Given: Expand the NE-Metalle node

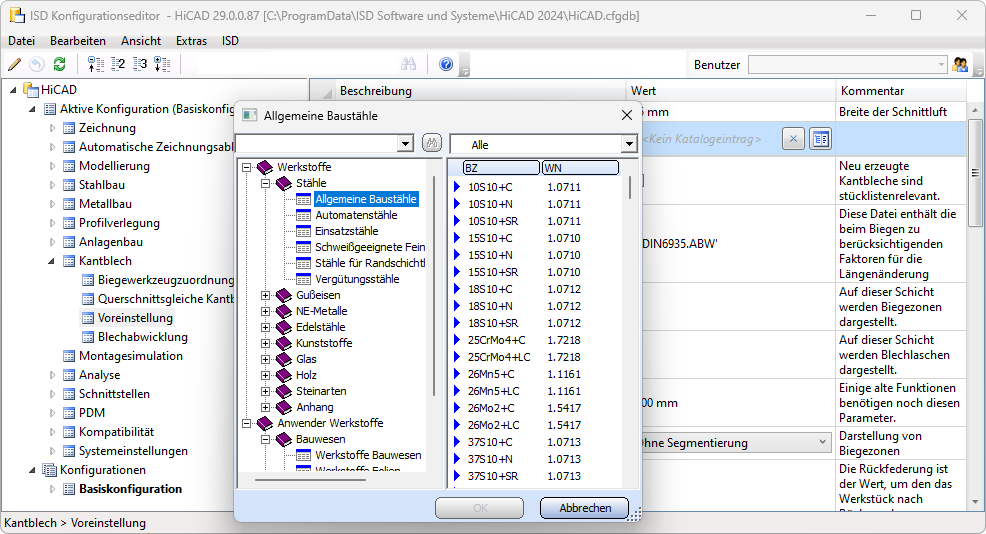Looking at the screenshot, I should tap(265, 311).
